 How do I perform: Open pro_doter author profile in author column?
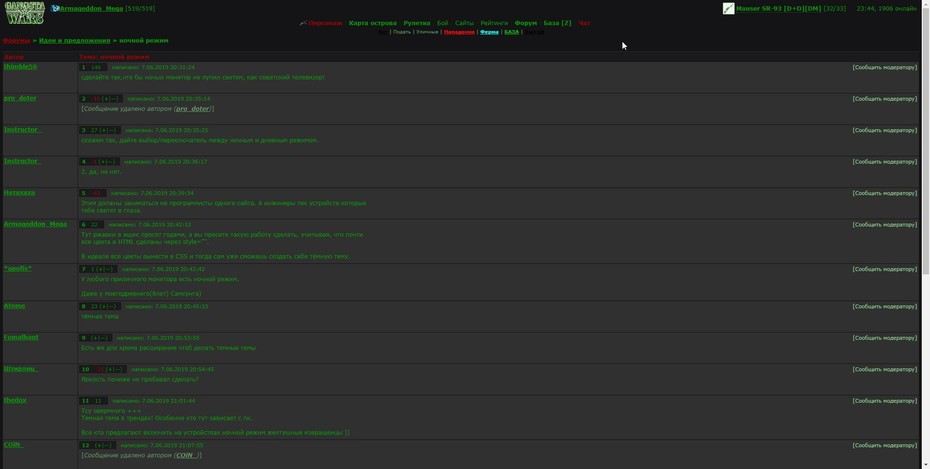pyautogui.click(x=20, y=98)
